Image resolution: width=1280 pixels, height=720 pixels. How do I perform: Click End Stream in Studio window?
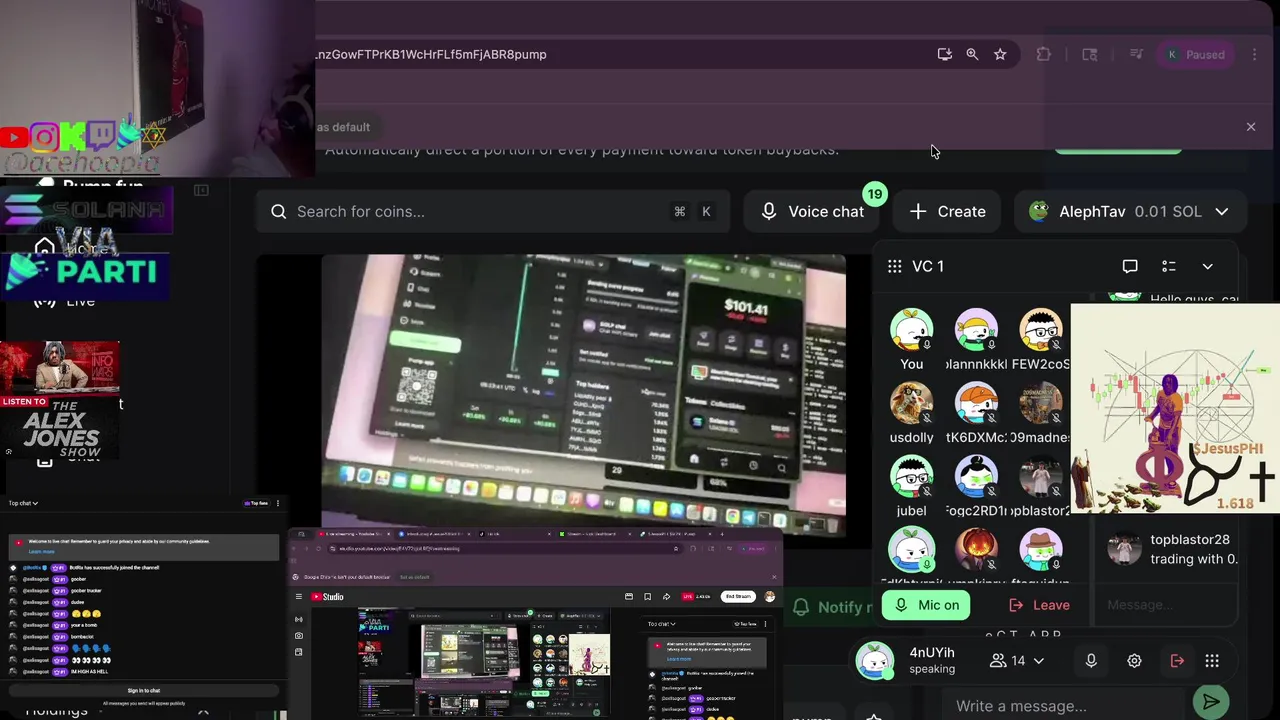(x=738, y=597)
